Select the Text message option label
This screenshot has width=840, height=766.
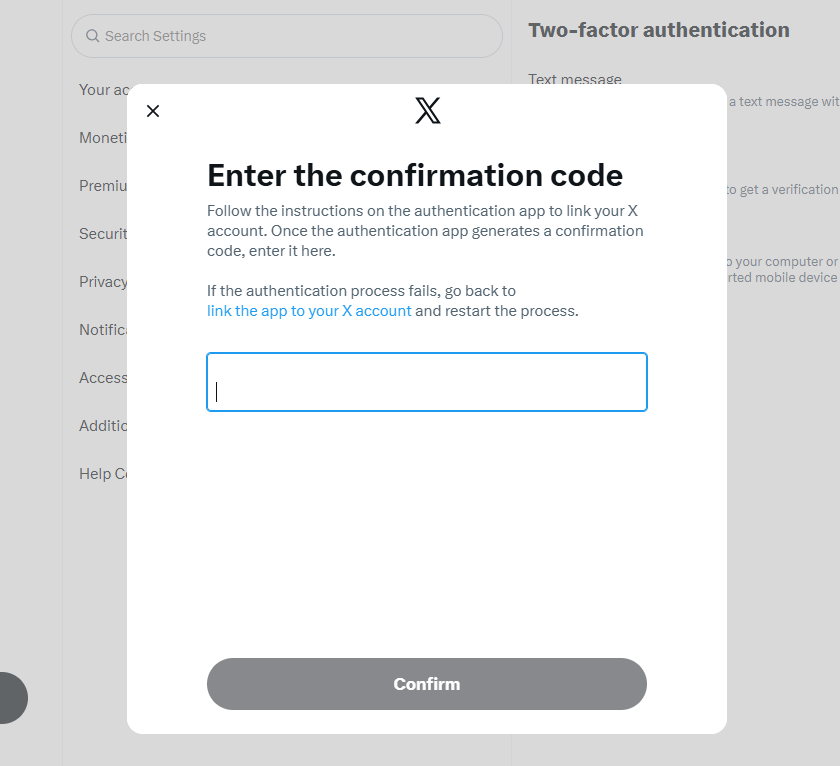pos(575,79)
